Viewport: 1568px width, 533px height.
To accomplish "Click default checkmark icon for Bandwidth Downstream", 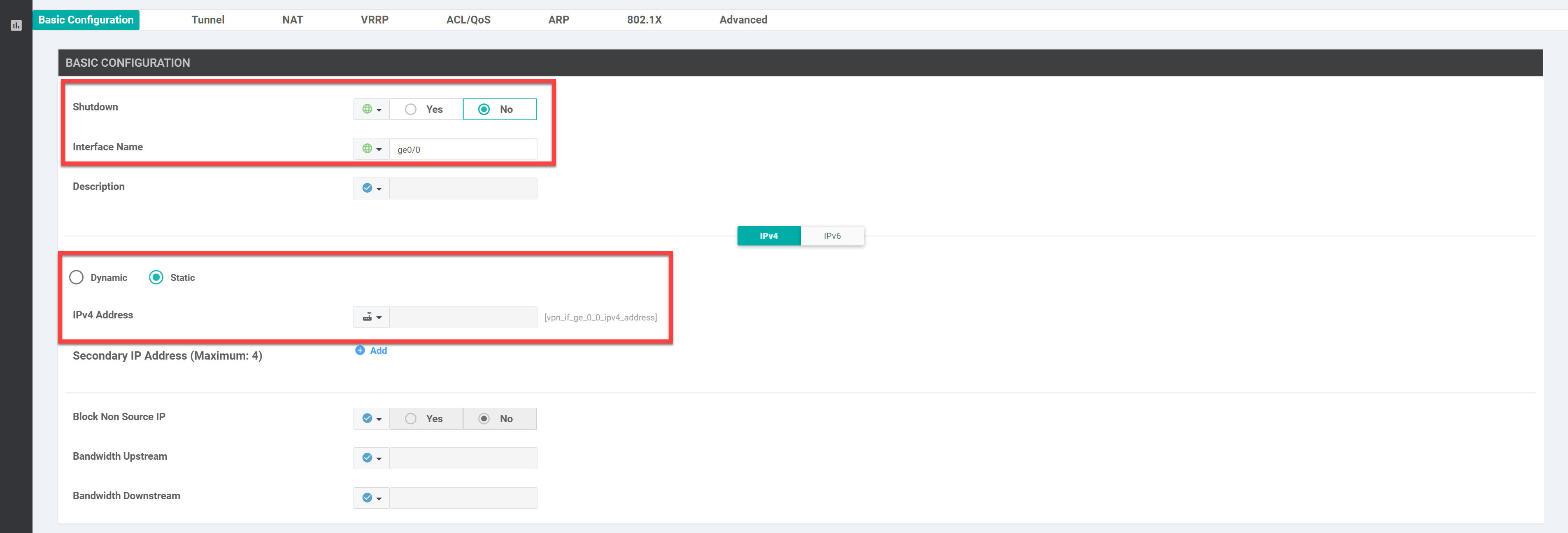I will click(367, 498).
